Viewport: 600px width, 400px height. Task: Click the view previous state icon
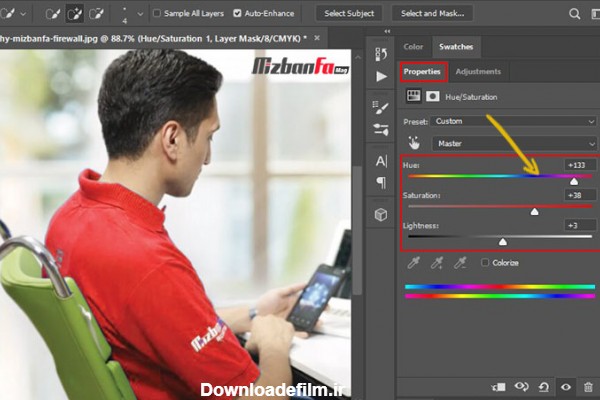coord(521,387)
